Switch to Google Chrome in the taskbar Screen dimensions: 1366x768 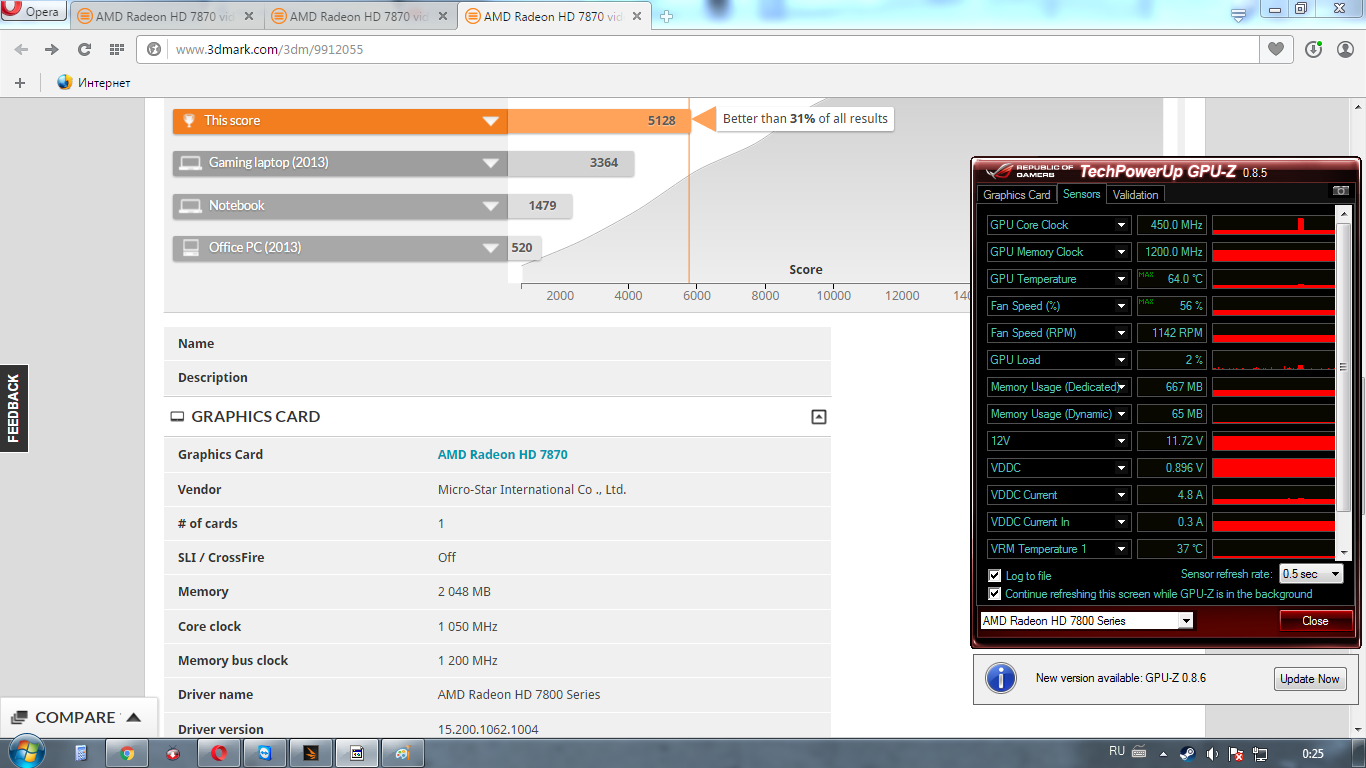point(127,753)
